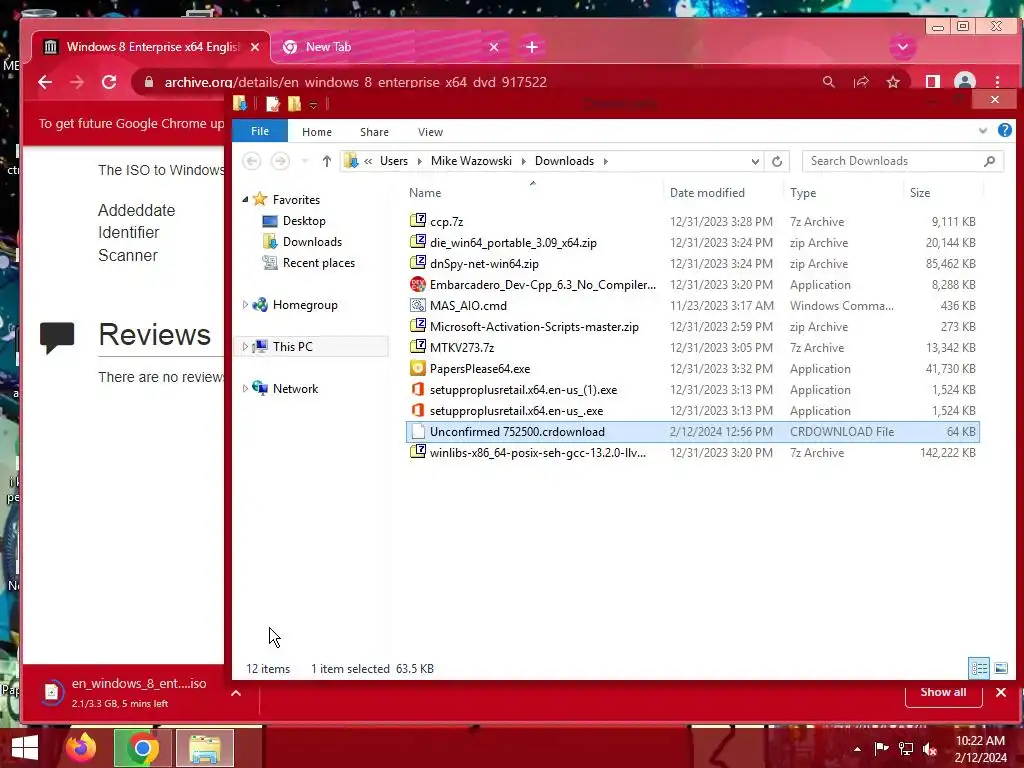
Task: Expand the Homegroup tree node
Action: [x=246, y=304]
